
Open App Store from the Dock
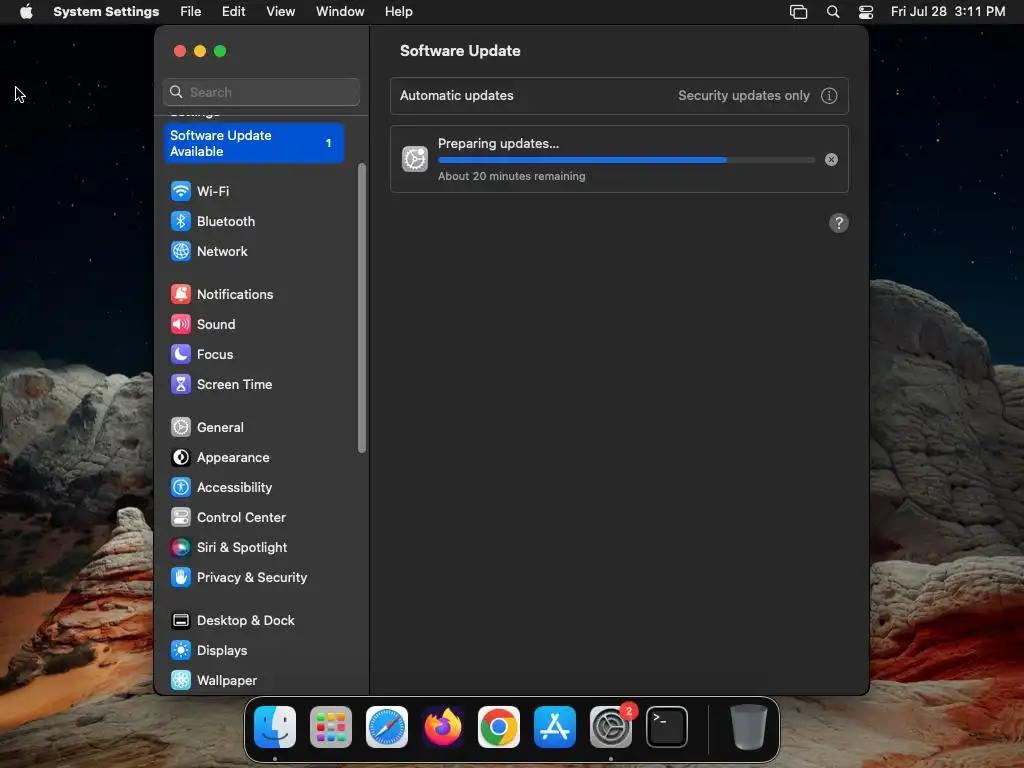point(555,726)
